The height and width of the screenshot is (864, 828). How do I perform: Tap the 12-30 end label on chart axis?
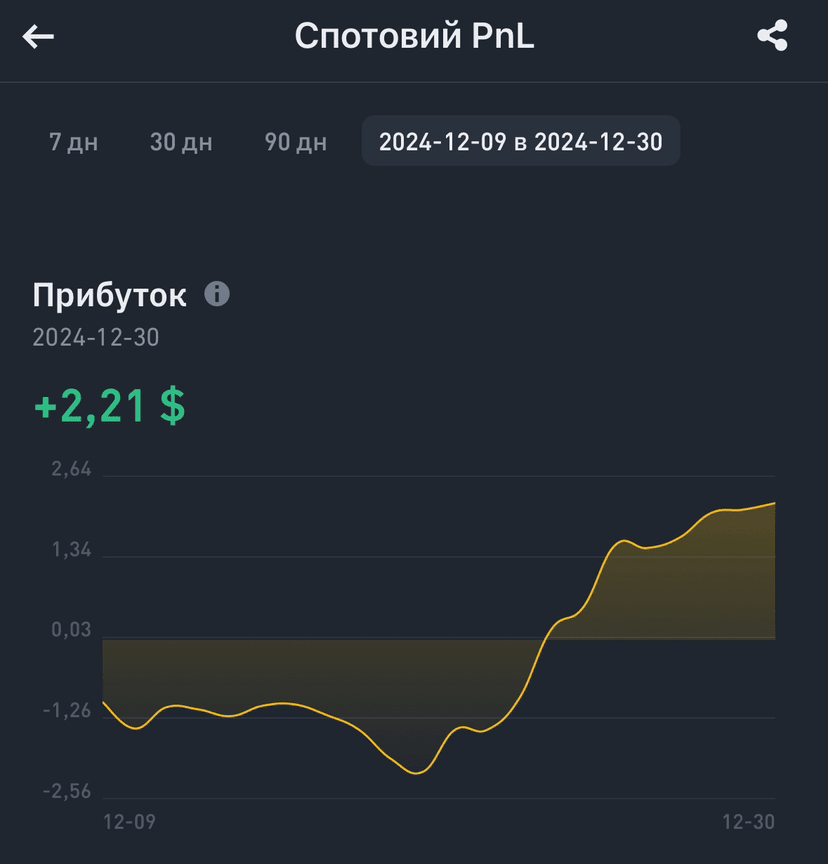tap(748, 822)
